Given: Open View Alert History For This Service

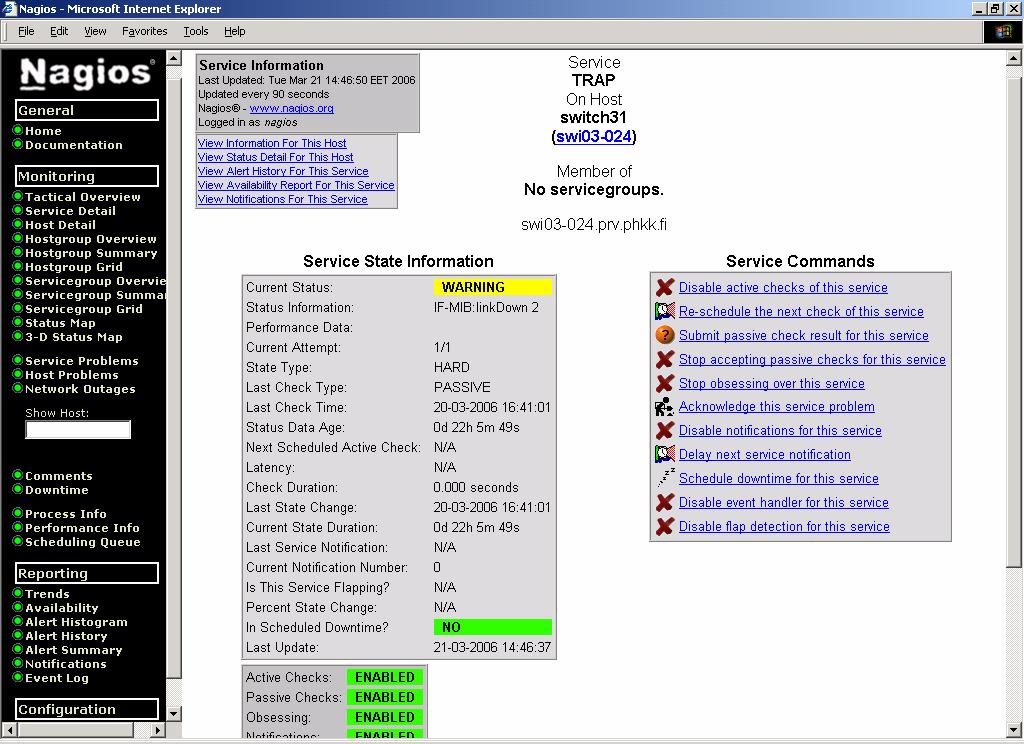Looking at the screenshot, I should click(x=283, y=171).
